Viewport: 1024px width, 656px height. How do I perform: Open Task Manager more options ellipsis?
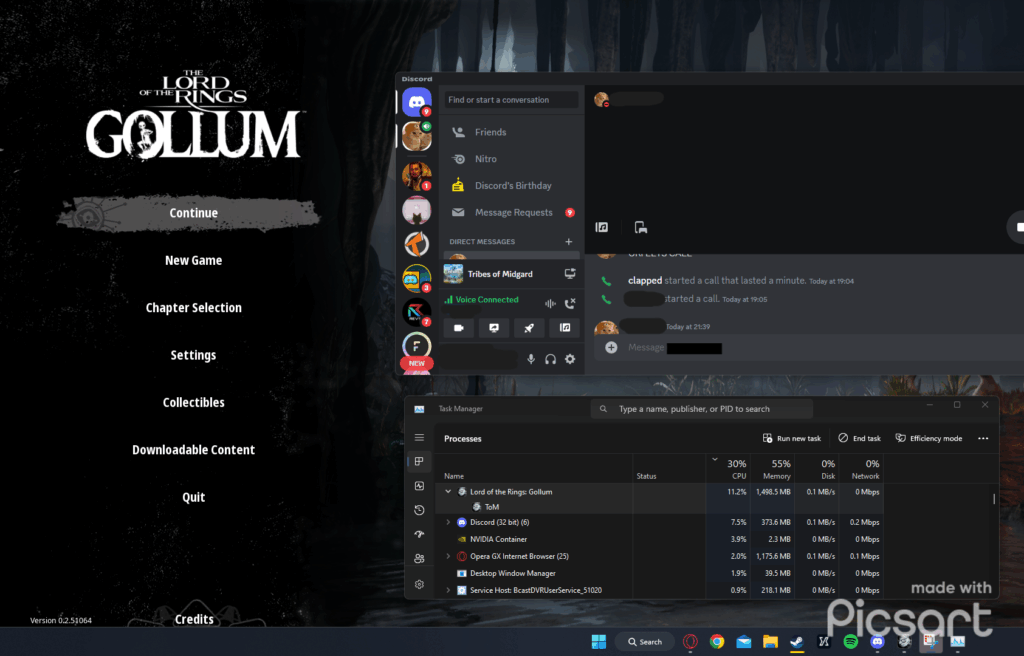983,438
